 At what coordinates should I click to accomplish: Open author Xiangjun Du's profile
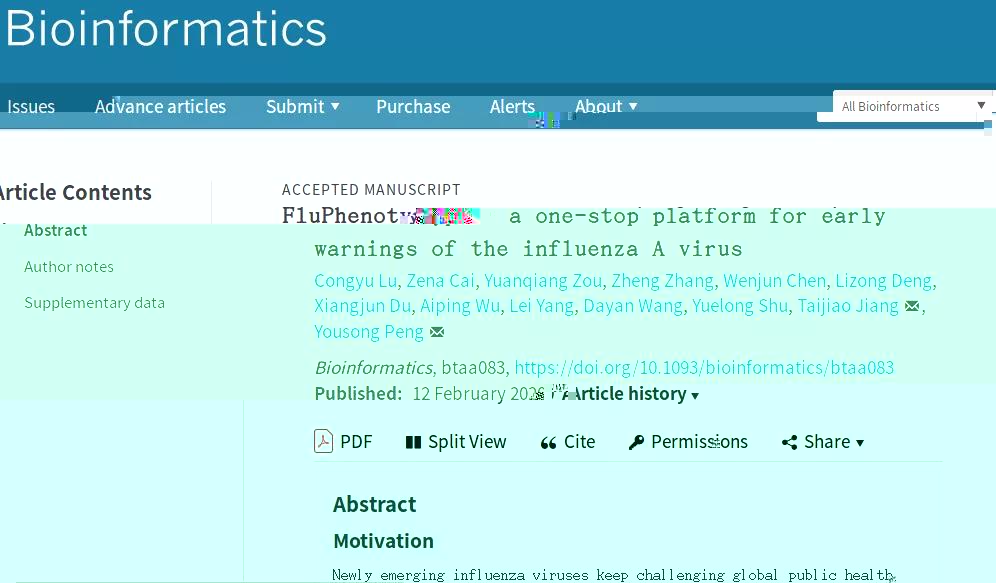coord(363,305)
